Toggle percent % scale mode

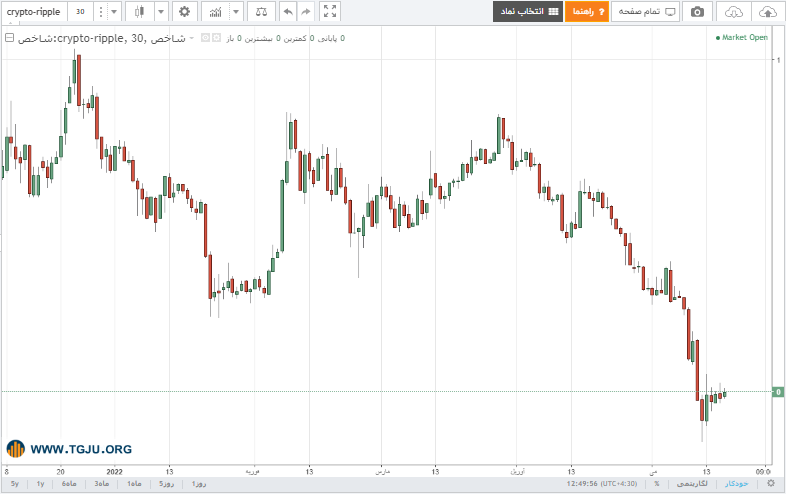click(x=657, y=484)
